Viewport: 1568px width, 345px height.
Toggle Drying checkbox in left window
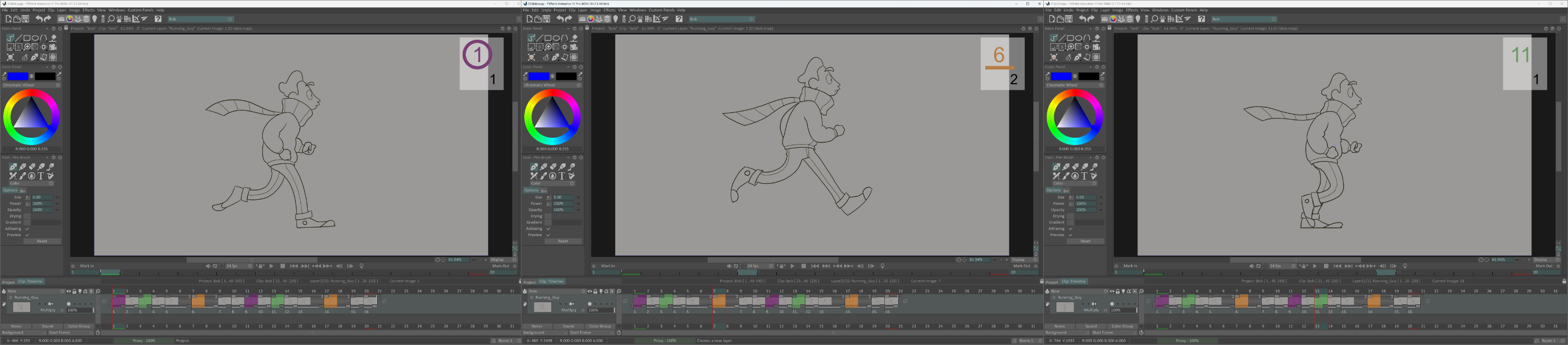click(27, 216)
